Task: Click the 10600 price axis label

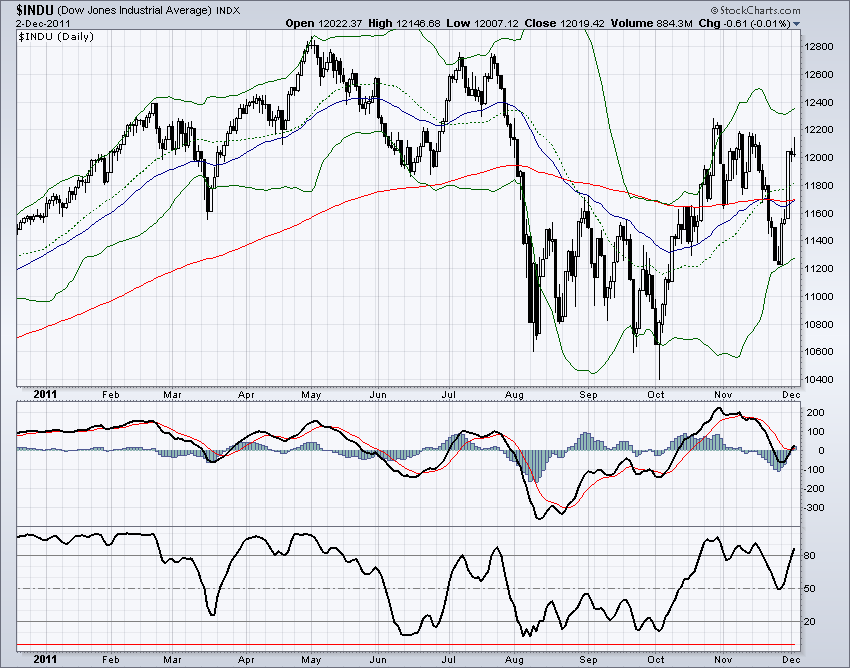Action: click(819, 351)
